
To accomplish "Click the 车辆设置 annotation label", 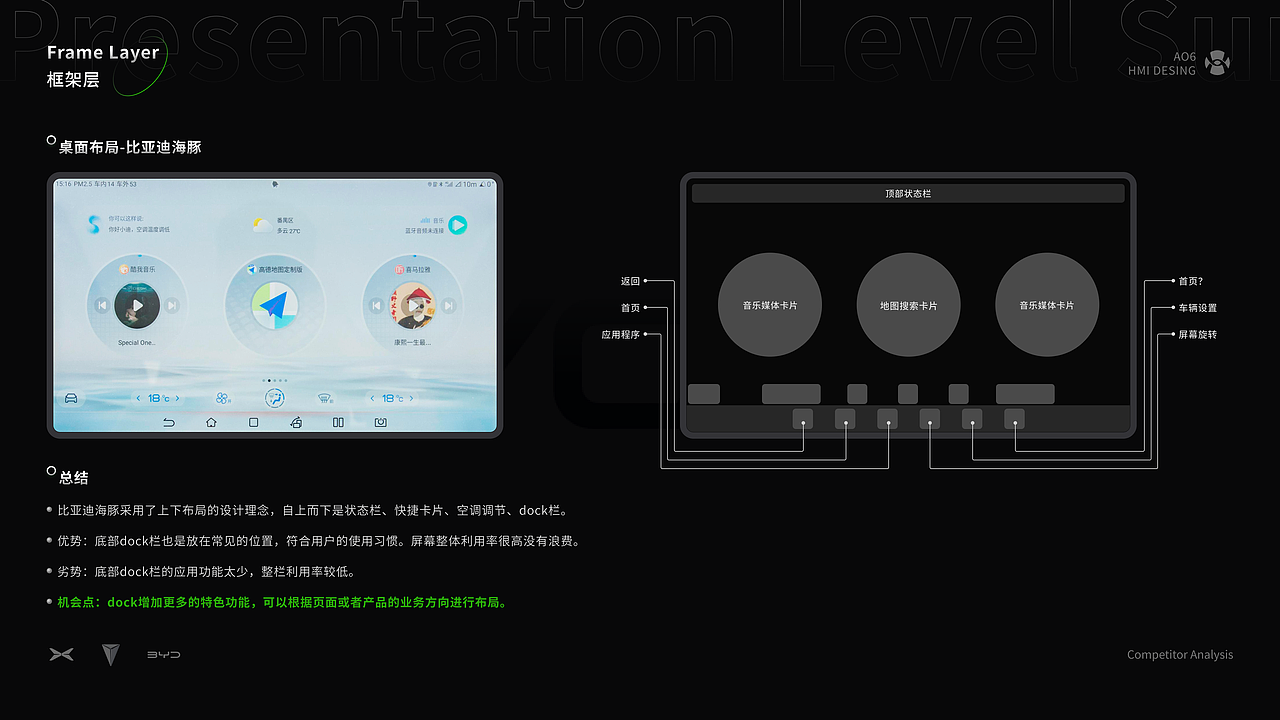I will pos(1198,308).
